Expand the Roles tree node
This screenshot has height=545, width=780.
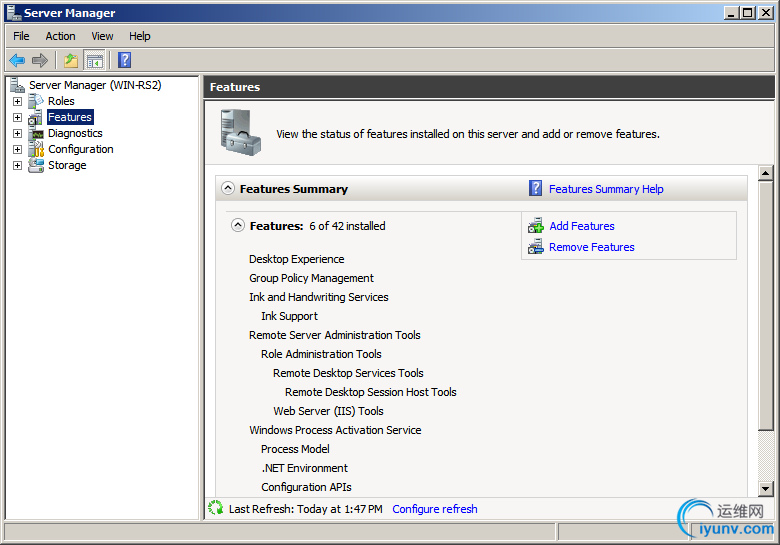pos(17,101)
